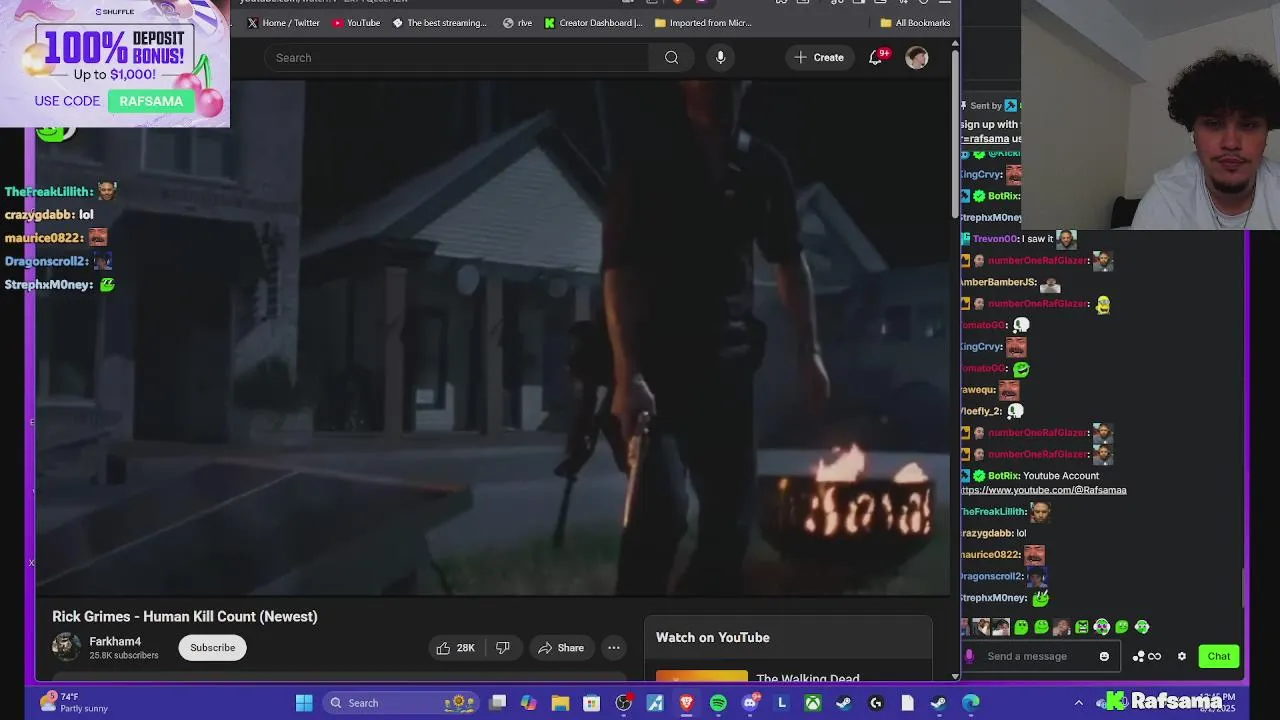Viewport: 1280px width, 720px height.
Task: Open the Xbox app on the taskbar
Action: [813, 703]
